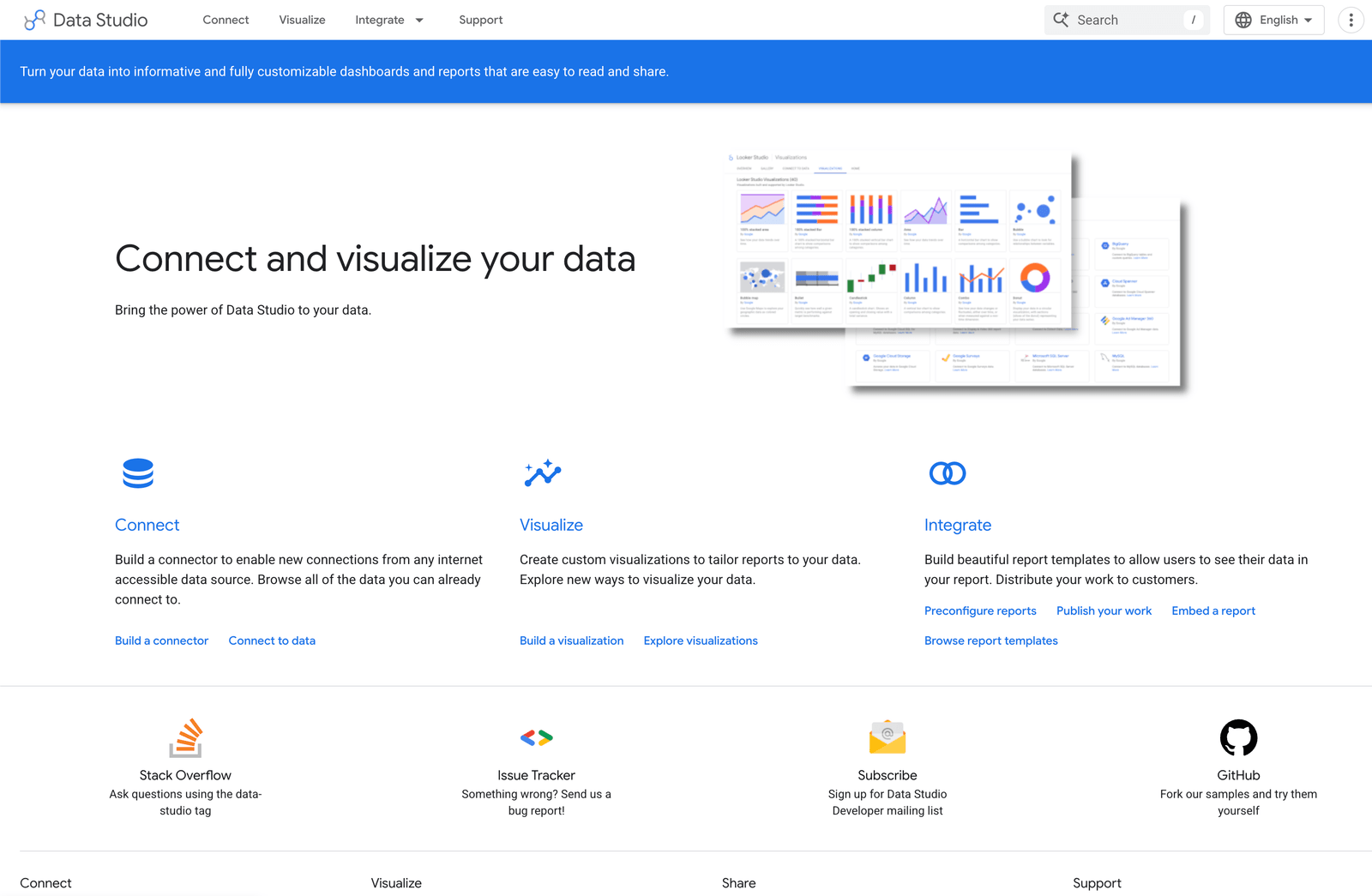
Task: Open the Explore visualizations link
Action: tap(701, 640)
